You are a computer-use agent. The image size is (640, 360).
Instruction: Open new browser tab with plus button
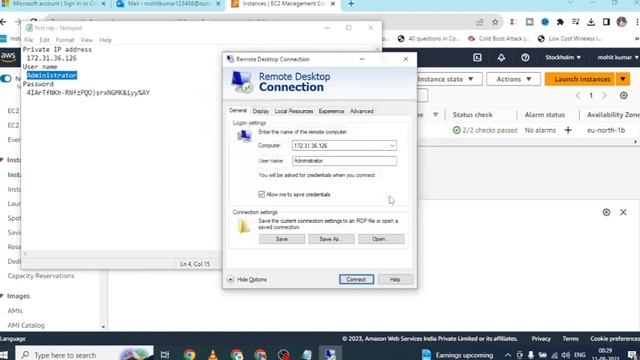click(351, 4)
